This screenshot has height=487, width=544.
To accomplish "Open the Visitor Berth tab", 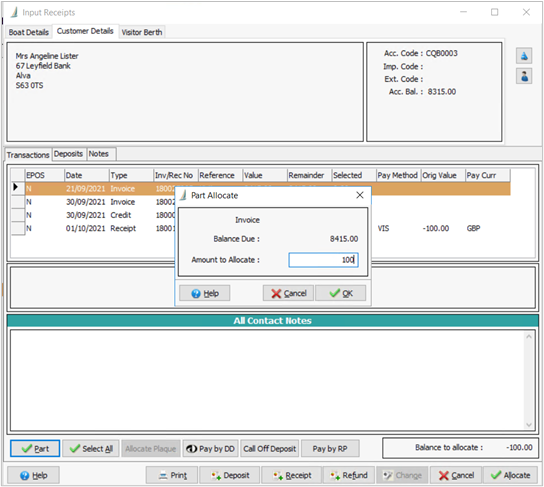I will 142,32.
